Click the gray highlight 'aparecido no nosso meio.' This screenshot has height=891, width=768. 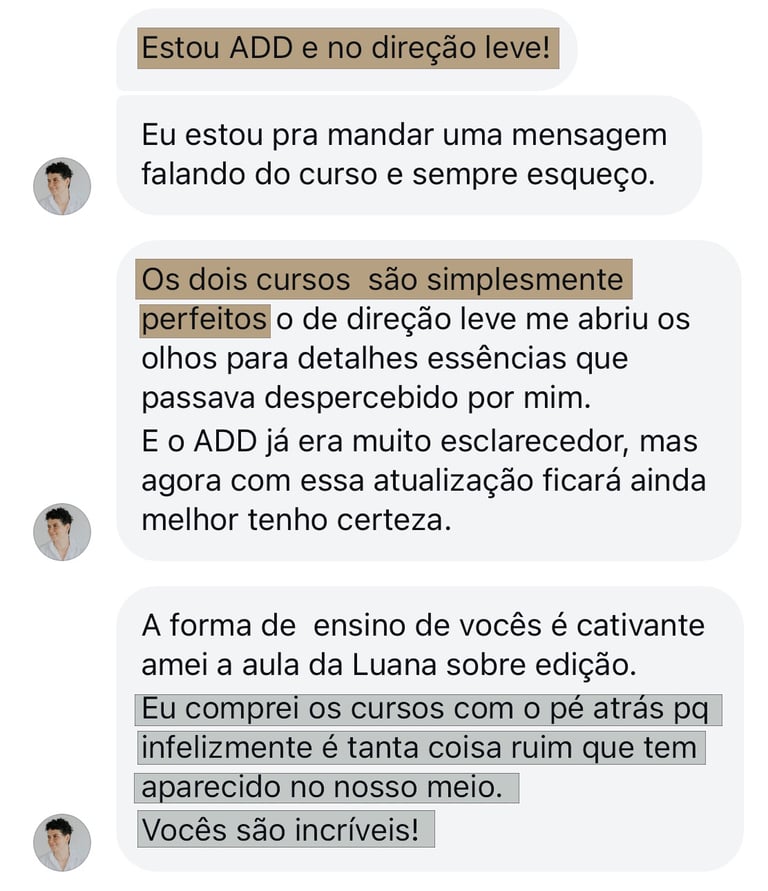(x=327, y=788)
